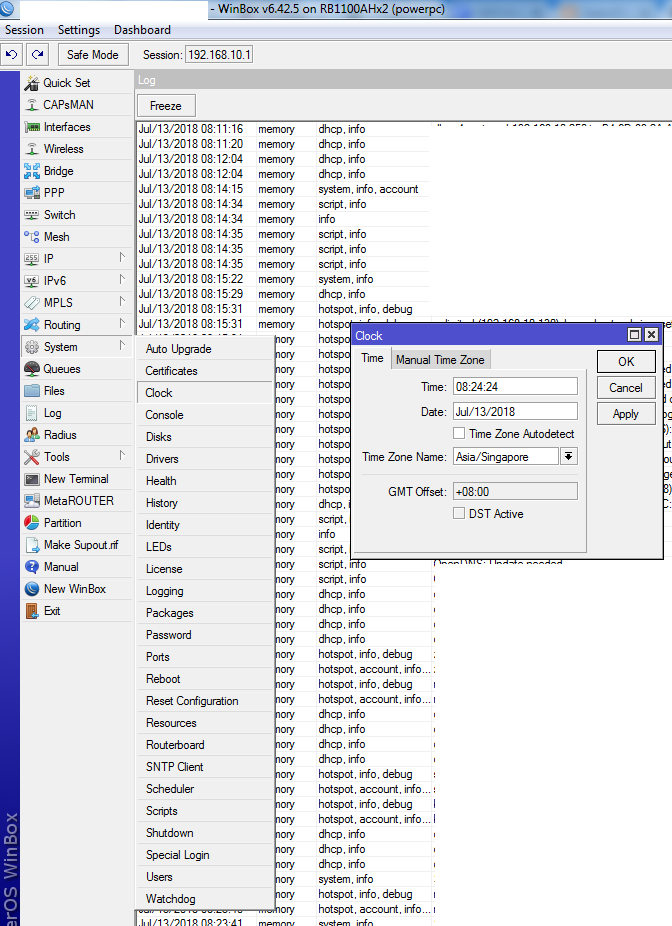Image resolution: width=672 pixels, height=926 pixels.
Task: Open Quick Set from sidebar icon
Action: pos(31,83)
